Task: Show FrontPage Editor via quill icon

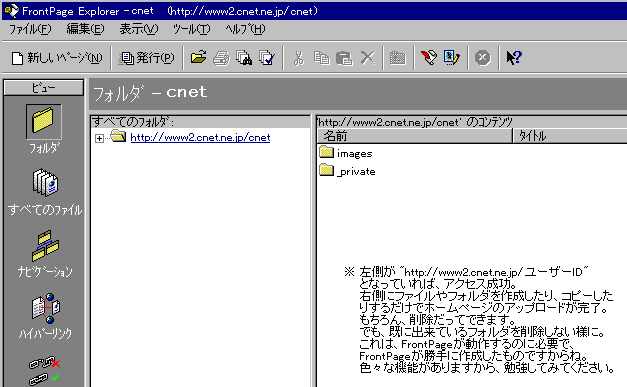Action: (429, 58)
